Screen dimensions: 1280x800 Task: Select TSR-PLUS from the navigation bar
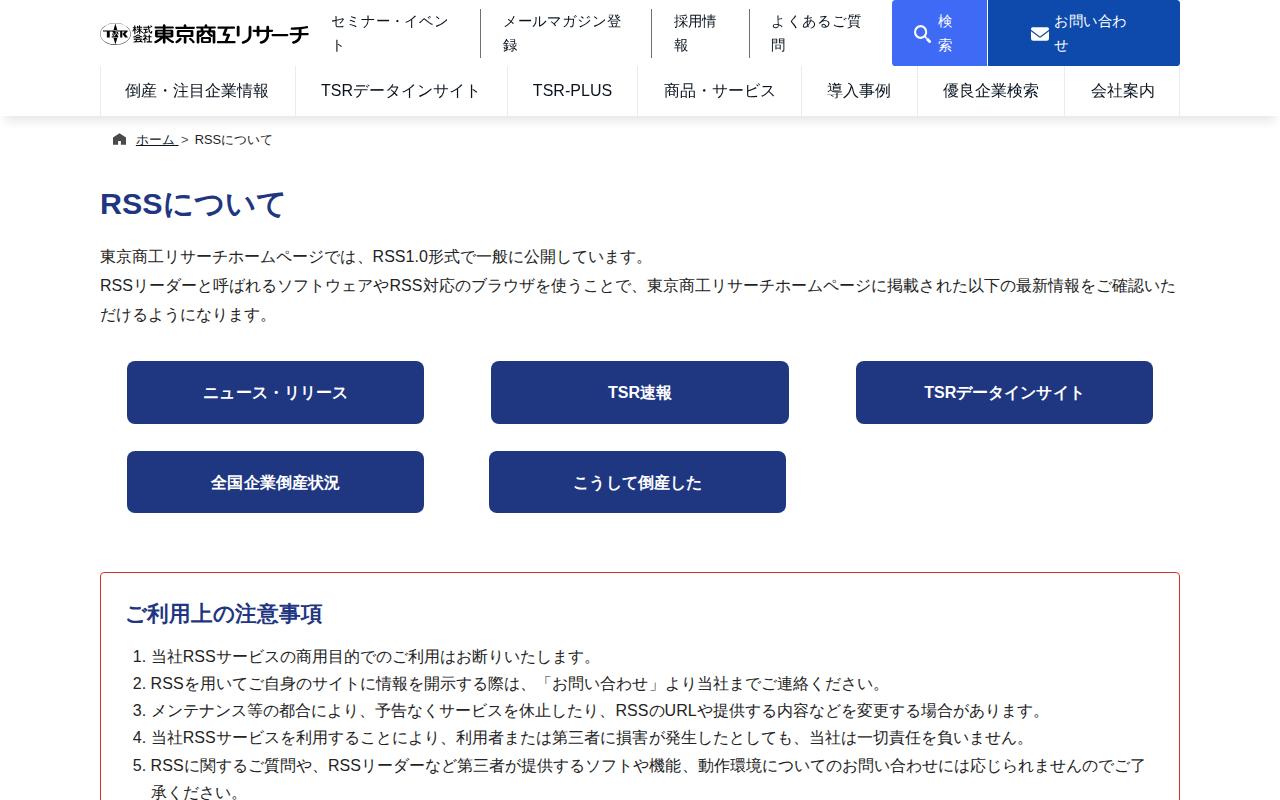(572, 90)
